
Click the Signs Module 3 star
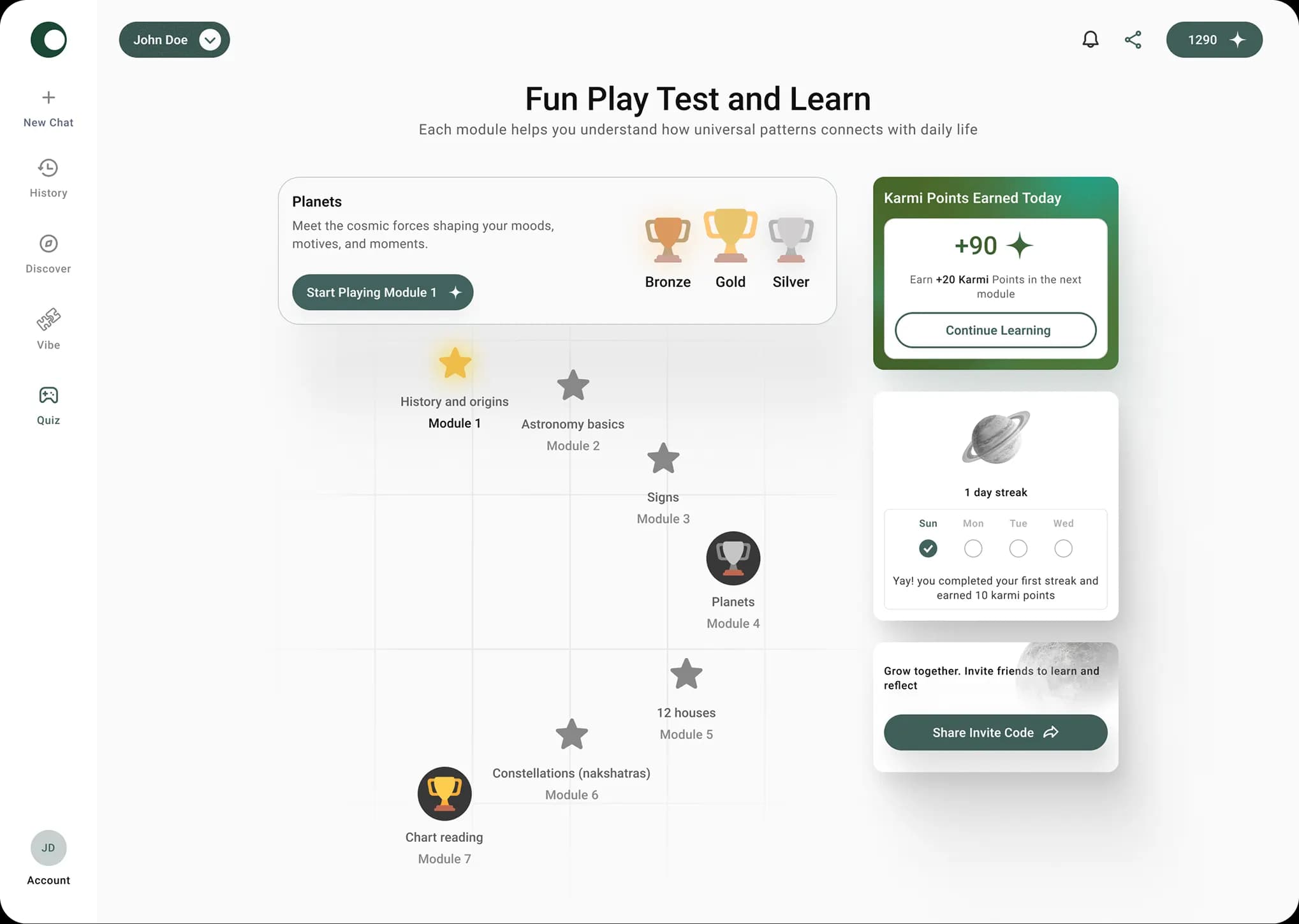[663, 458]
